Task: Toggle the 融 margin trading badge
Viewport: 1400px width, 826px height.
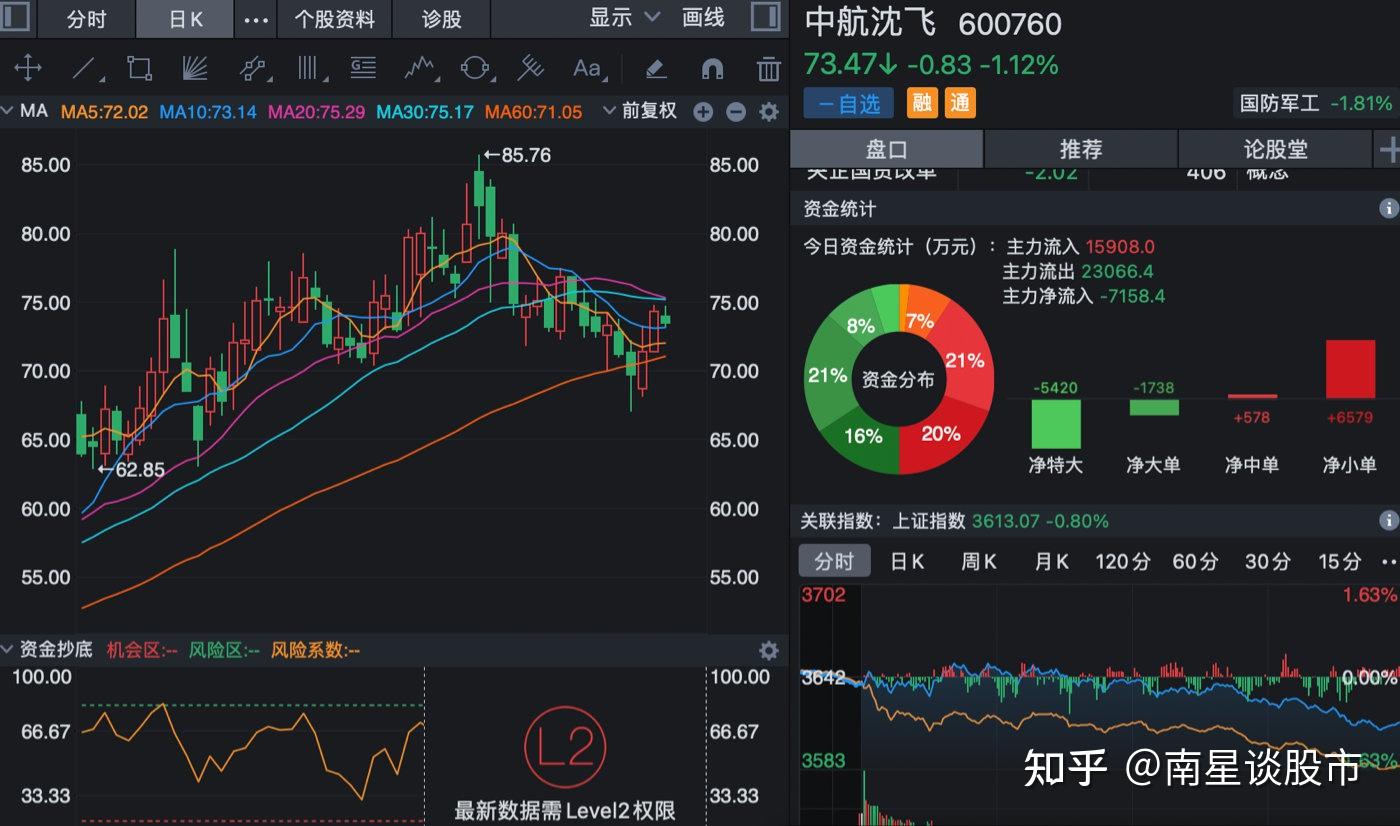Action: (921, 102)
